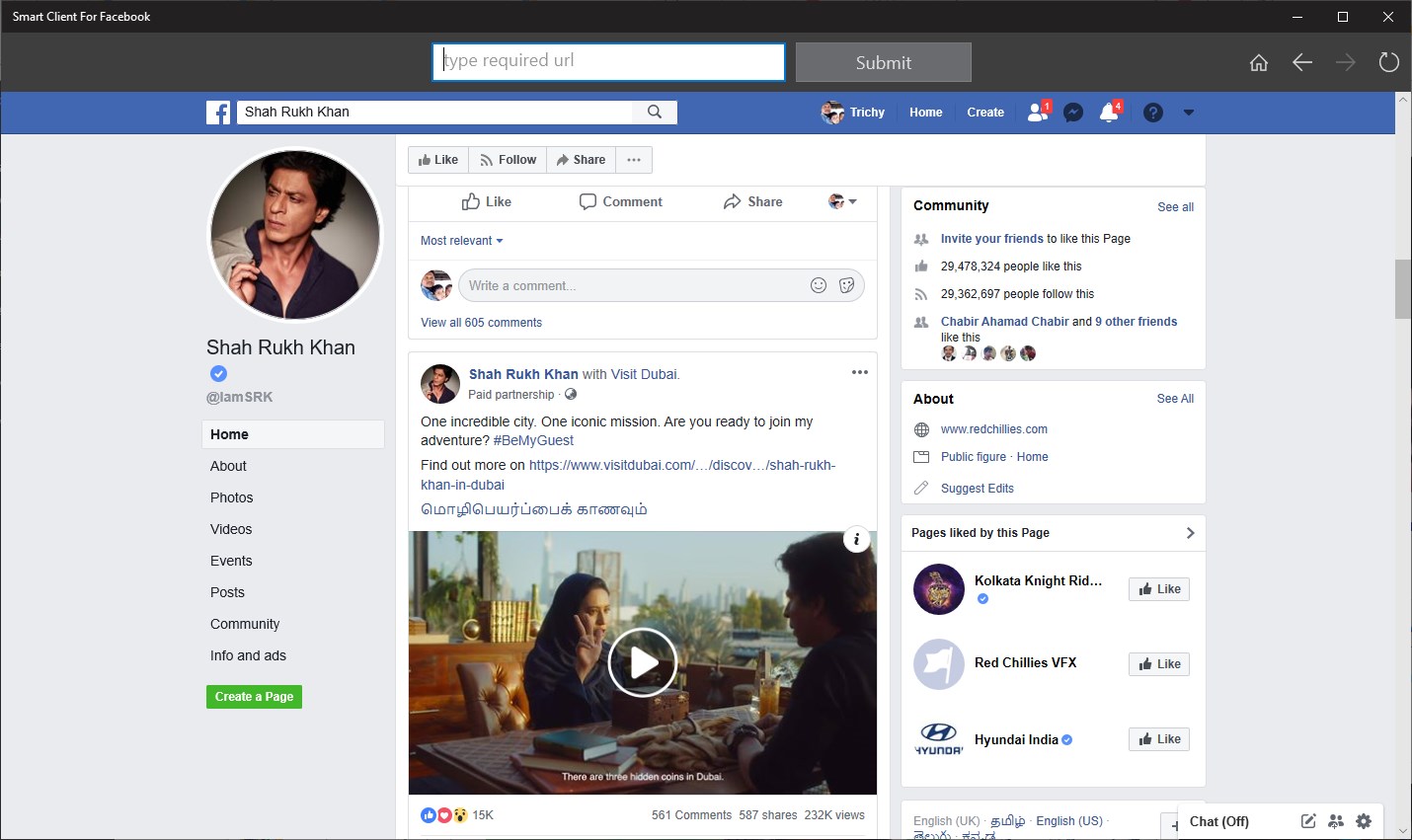Create a new chat group

pos(1336,821)
